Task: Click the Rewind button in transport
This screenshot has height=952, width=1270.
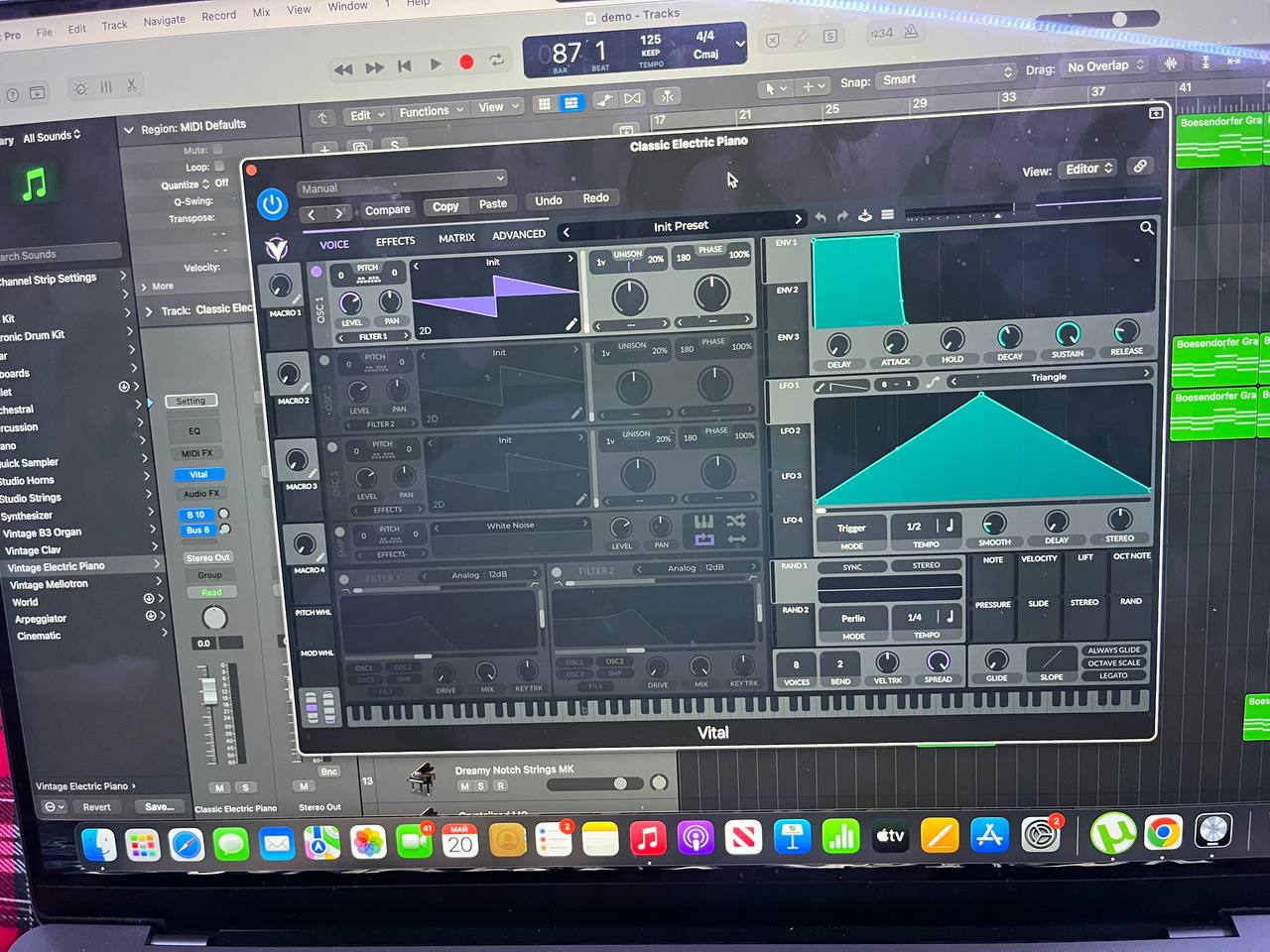Action: [343, 69]
